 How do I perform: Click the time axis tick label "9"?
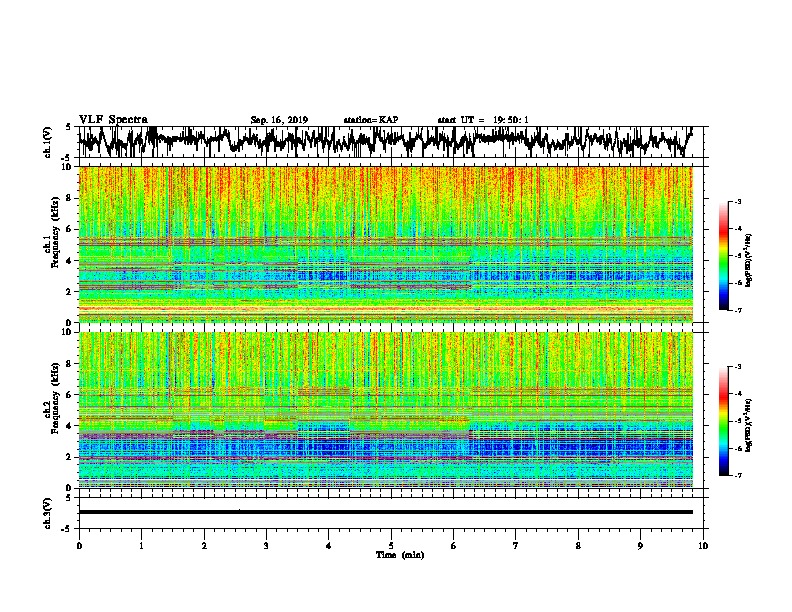pyautogui.click(x=641, y=546)
